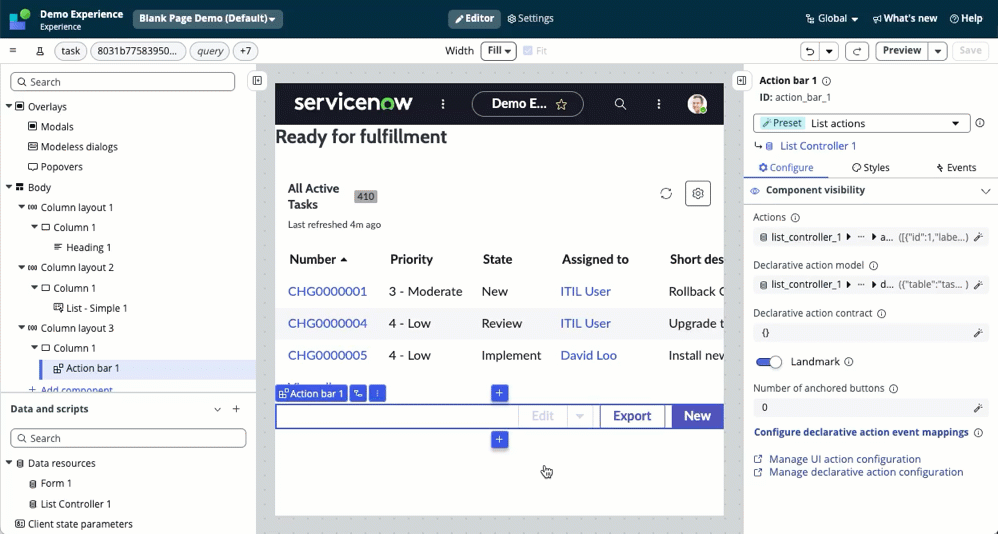Open the Global scope dropdown
Viewport: 998px width, 534px height.
coord(832,18)
